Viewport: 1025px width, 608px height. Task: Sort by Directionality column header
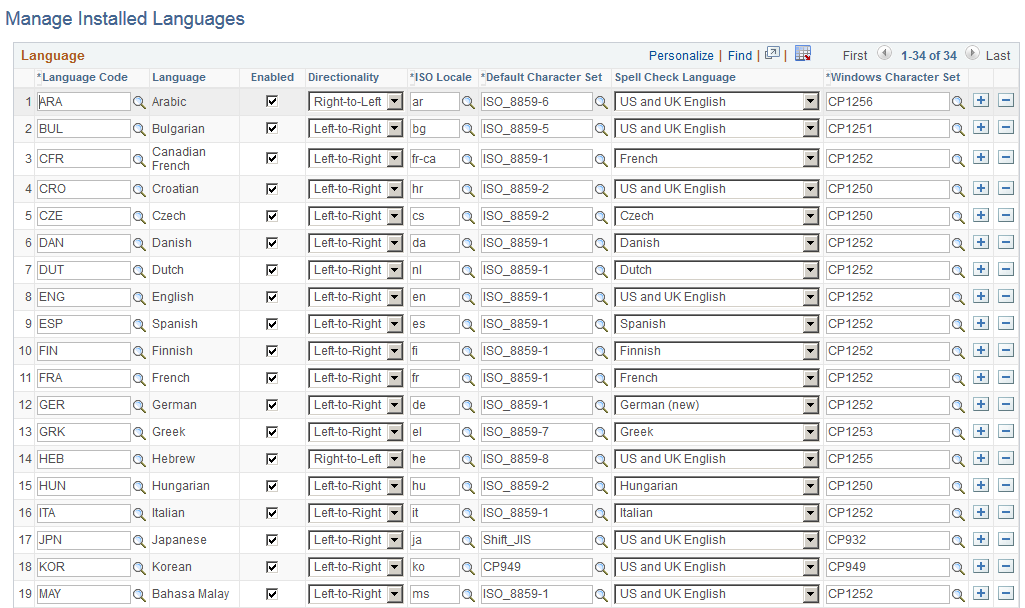(x=344, y=77)
